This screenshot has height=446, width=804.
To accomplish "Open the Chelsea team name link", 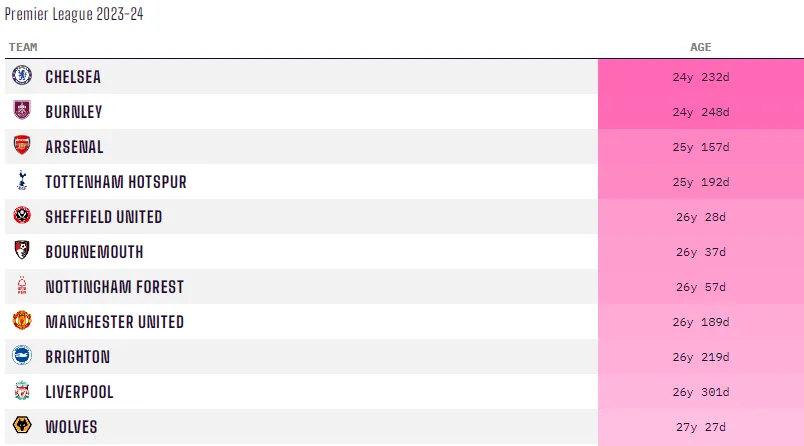I will click(x=73, y=77).
